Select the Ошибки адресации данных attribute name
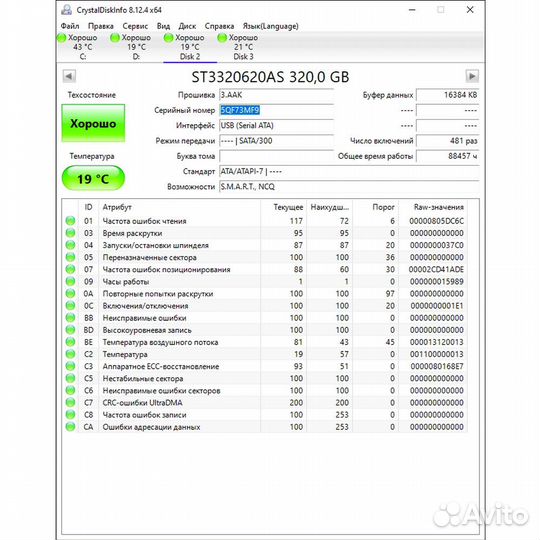The image size is (540, 540). point(151,427)
